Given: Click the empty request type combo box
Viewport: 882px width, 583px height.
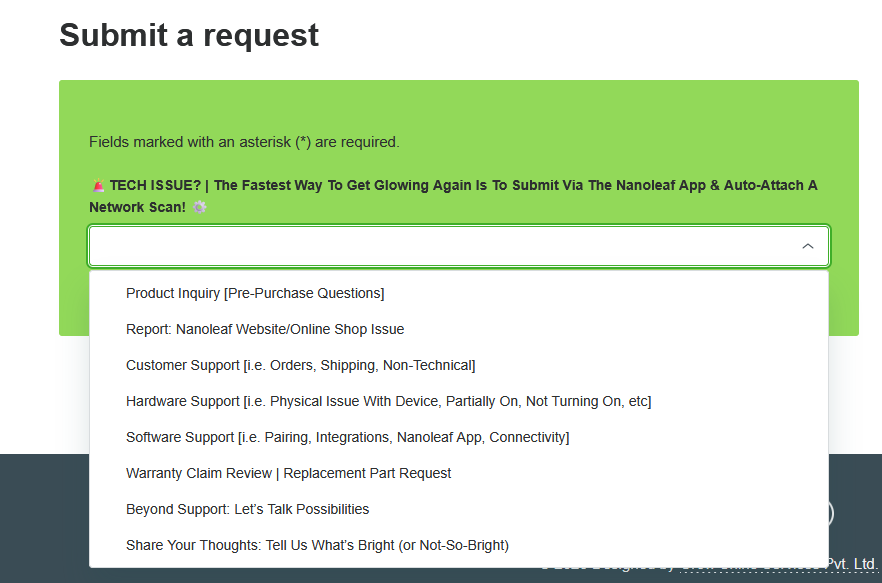Looking at the screenshot, I should click(458, 246).
